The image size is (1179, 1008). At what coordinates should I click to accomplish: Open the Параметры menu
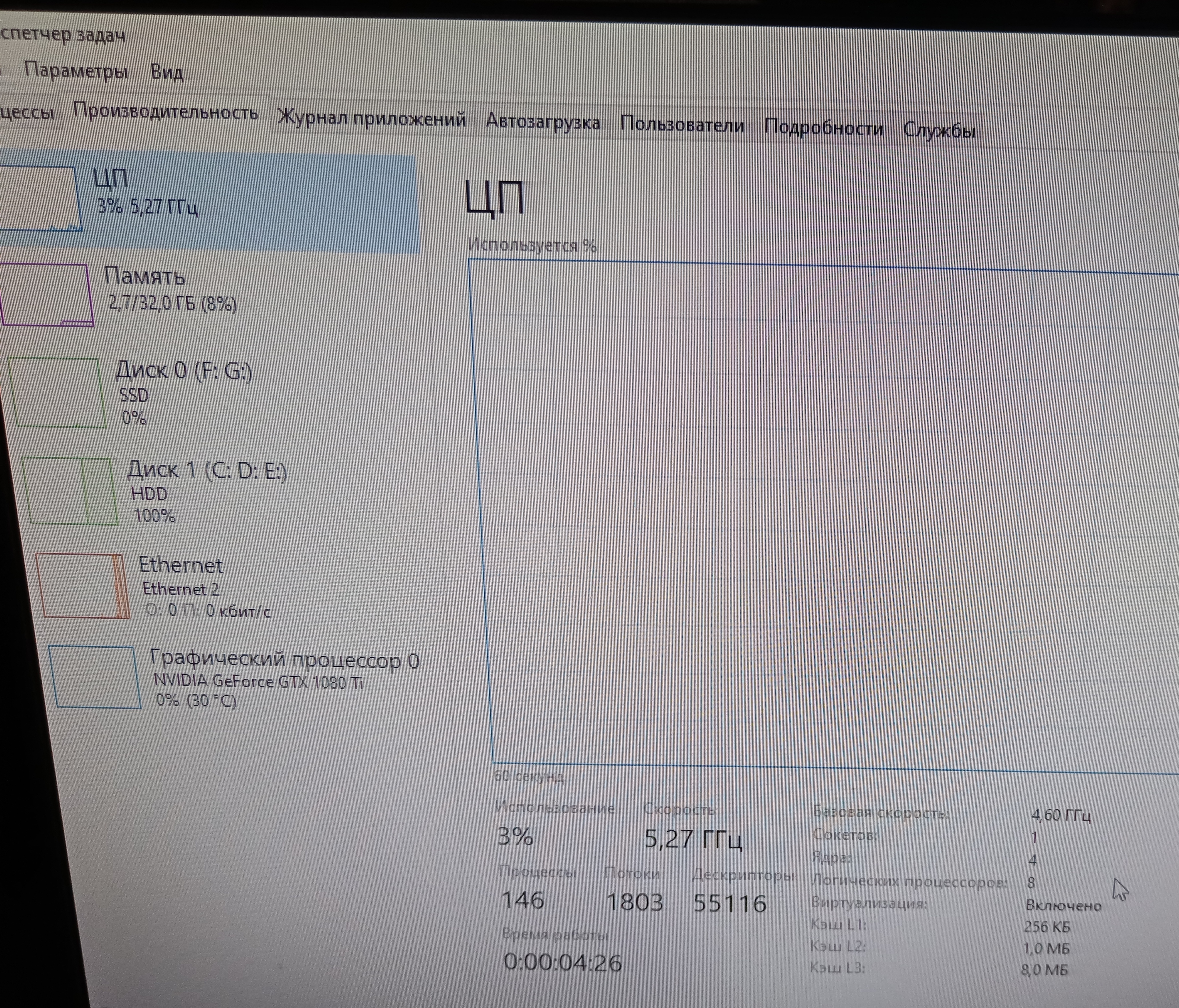[76, 71]
